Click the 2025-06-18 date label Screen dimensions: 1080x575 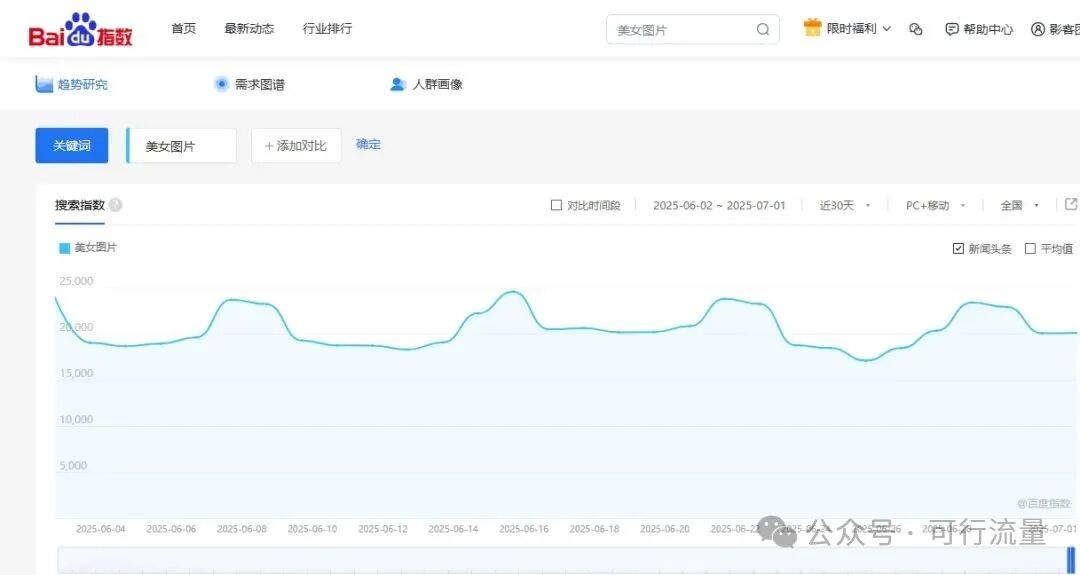[594, 529]
